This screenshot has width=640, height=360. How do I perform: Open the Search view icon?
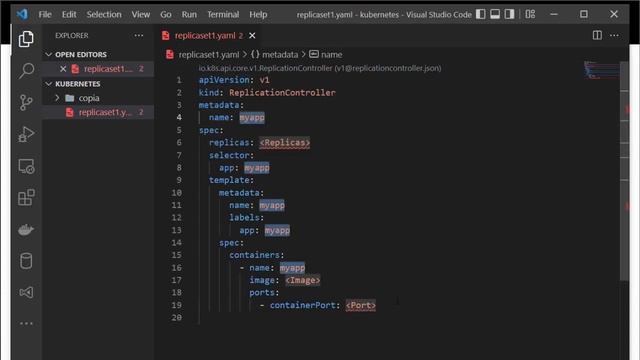coord(26,71)
